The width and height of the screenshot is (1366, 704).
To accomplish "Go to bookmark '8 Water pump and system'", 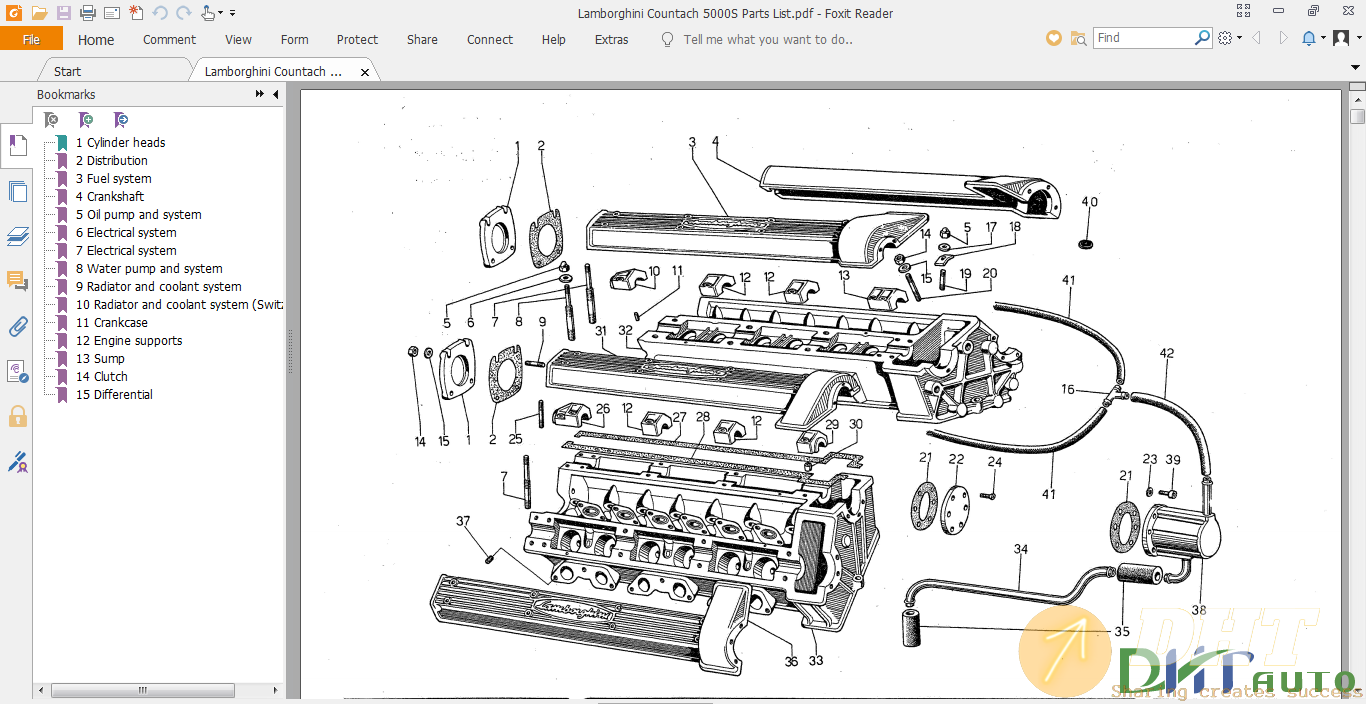I will click(149, 269).
